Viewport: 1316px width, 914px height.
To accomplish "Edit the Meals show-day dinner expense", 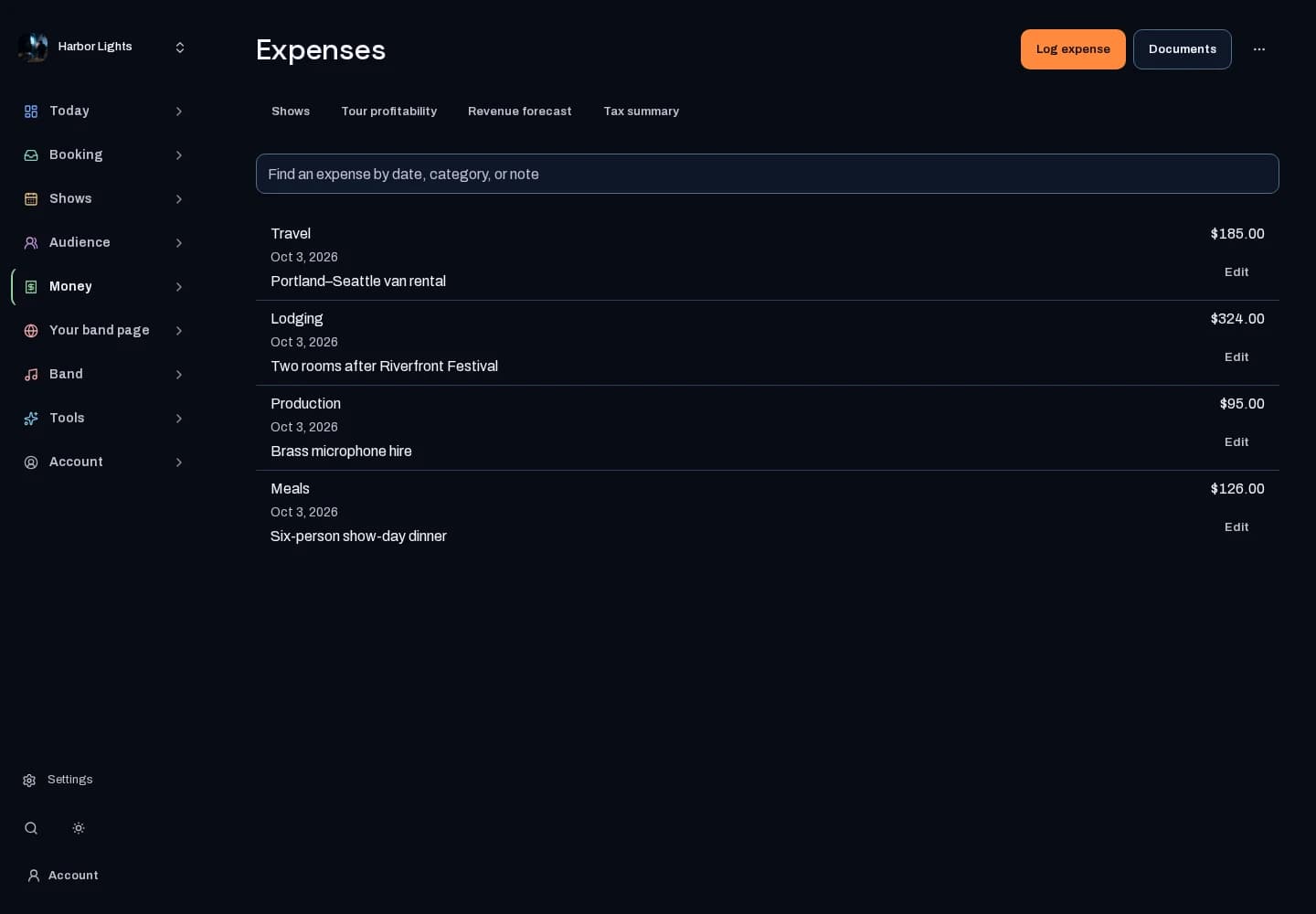I will click(1236, 527).
